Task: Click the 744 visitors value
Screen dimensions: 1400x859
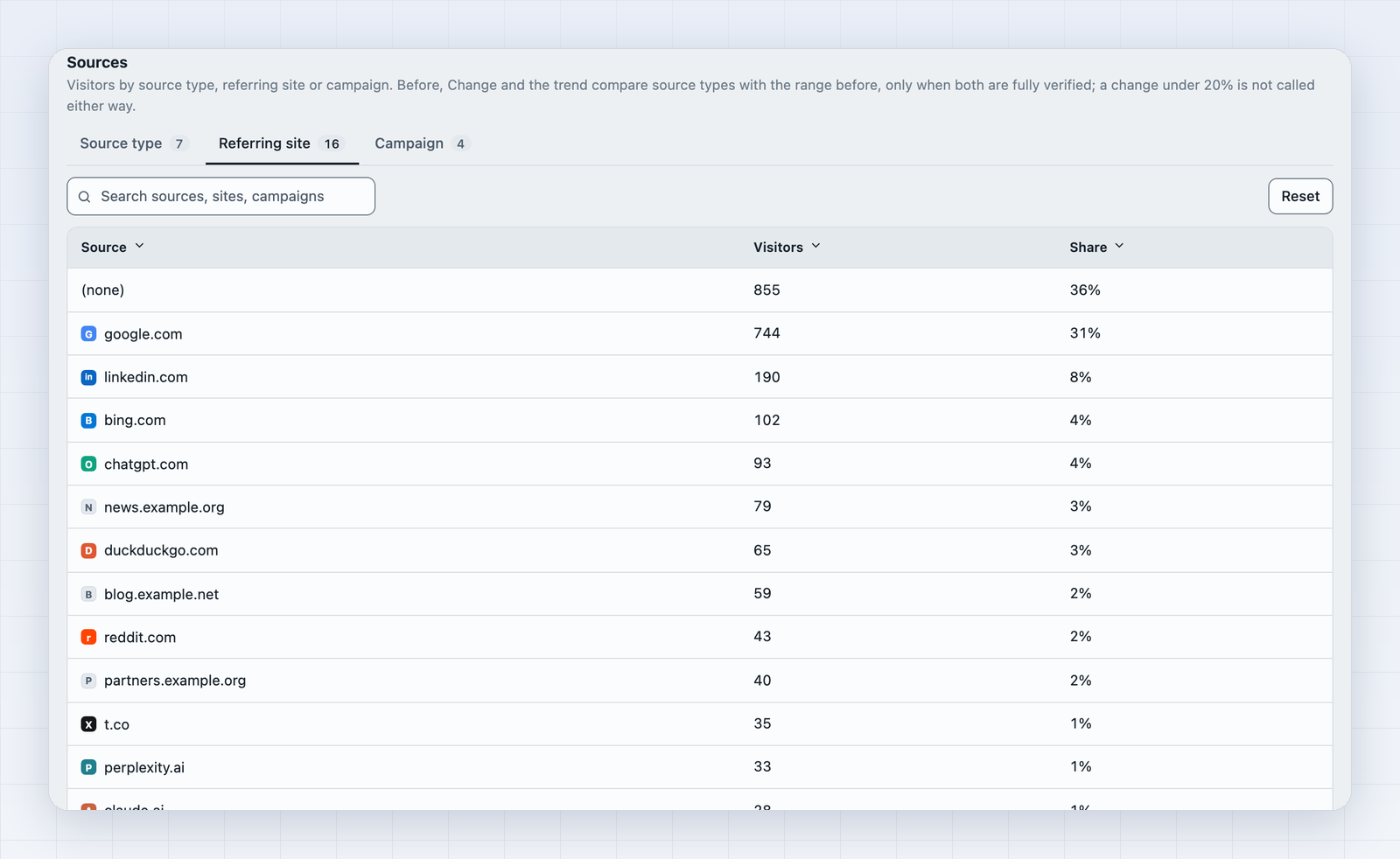Action: point(766,333)
